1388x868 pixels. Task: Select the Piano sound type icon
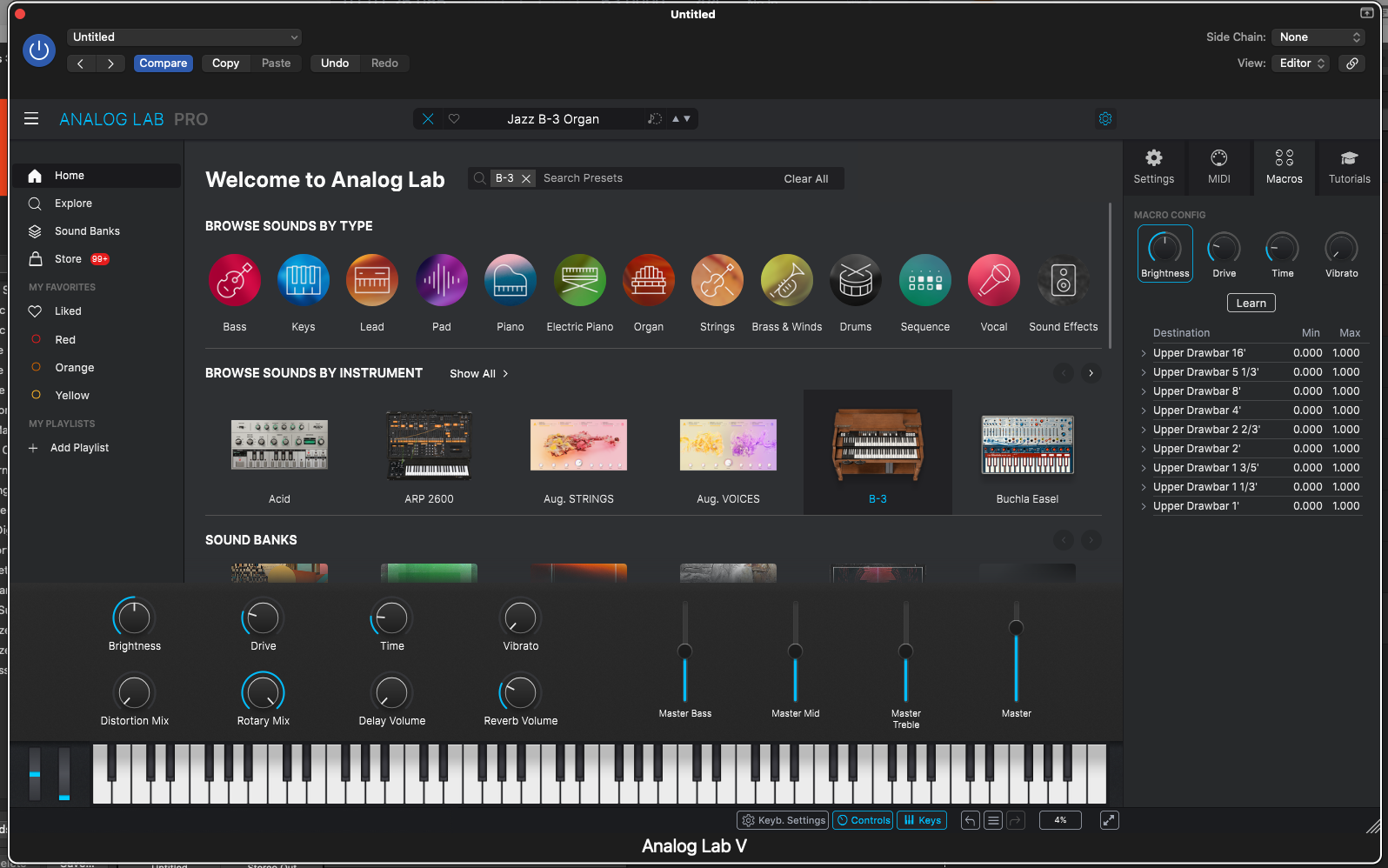(x=510, y=280)
